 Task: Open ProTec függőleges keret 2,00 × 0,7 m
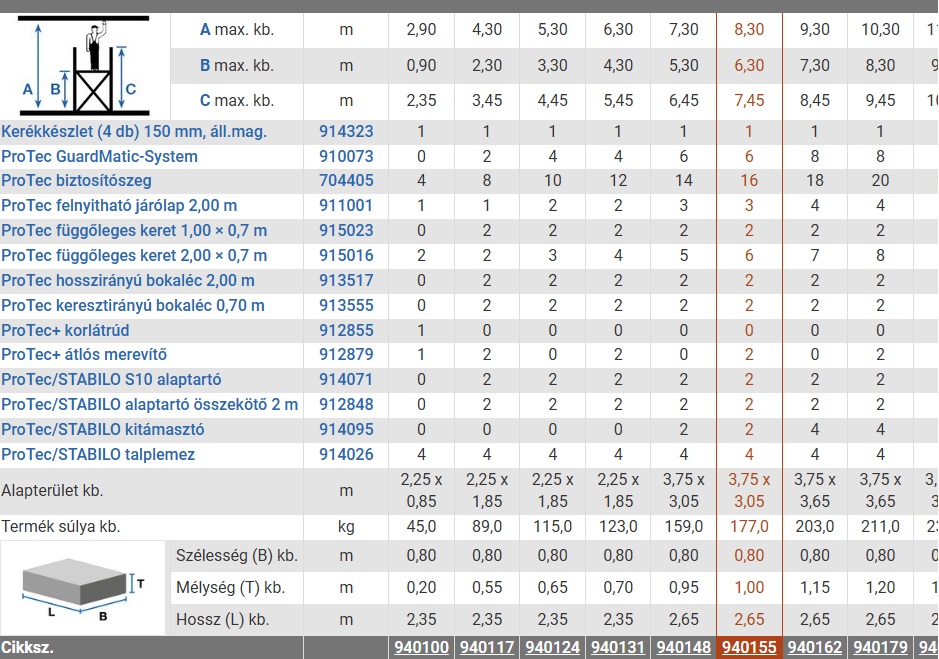(134, 256)
